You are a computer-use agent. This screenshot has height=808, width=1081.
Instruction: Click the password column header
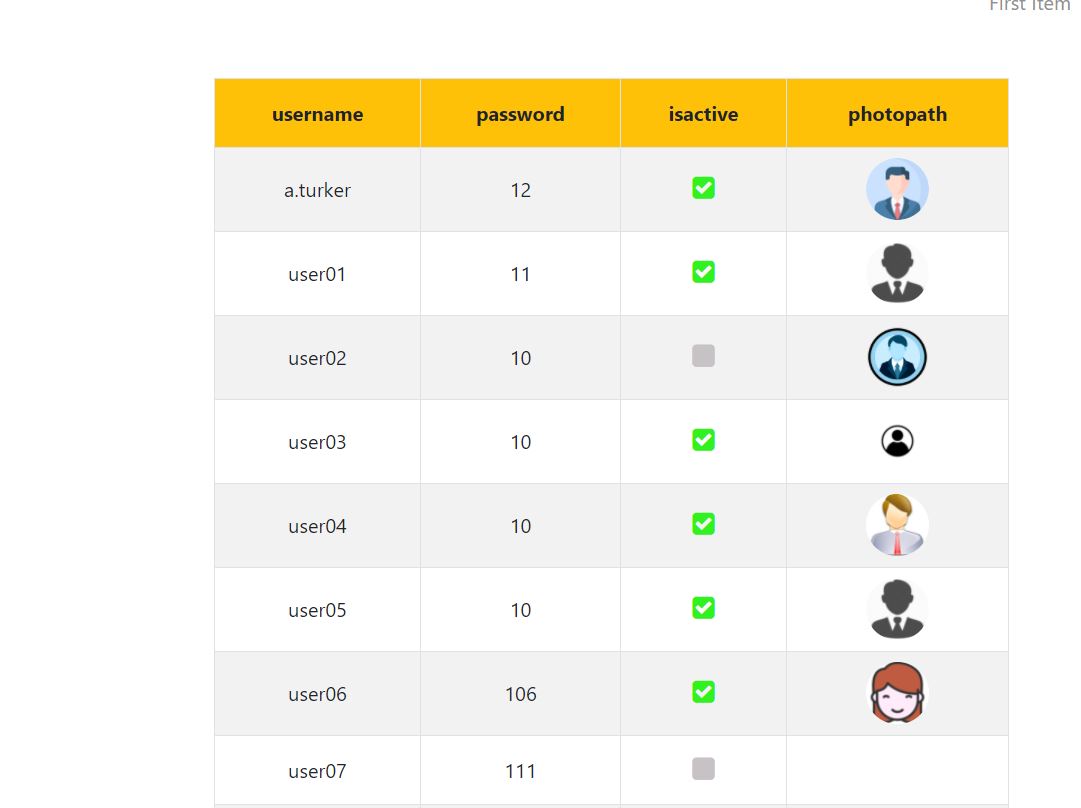pyautogui.click(x=521, y=114)
